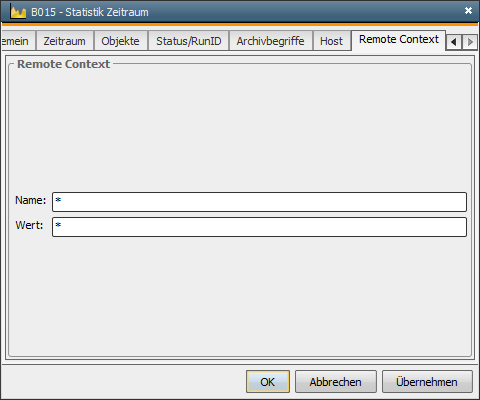This screenshot has width=480, height=400.
Task: Select the Objekte tab
Action: [x=121, y=41]
